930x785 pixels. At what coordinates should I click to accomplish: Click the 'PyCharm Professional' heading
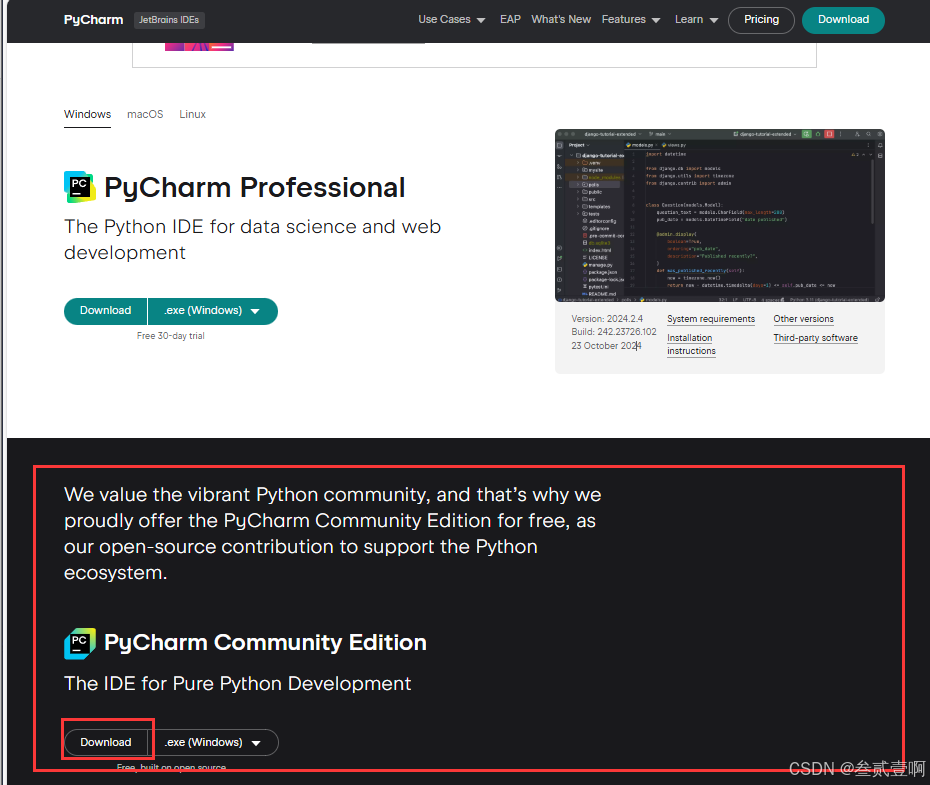254,187
